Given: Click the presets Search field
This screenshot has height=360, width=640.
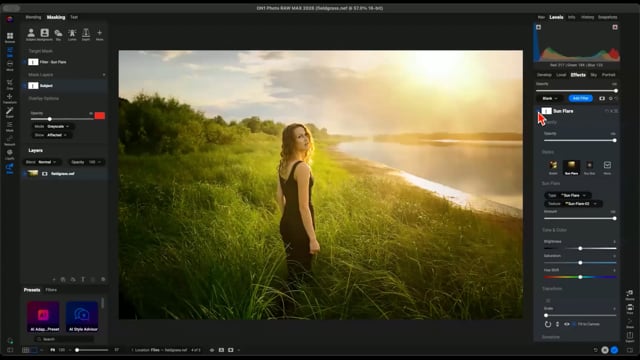Looking at the screenshot, I should pos(64,339).
